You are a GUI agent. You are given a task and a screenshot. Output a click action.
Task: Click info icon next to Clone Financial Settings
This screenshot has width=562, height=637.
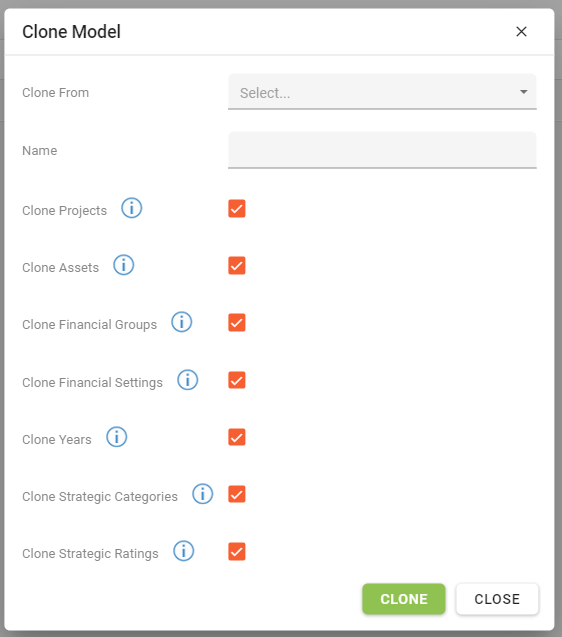(187, 380)
